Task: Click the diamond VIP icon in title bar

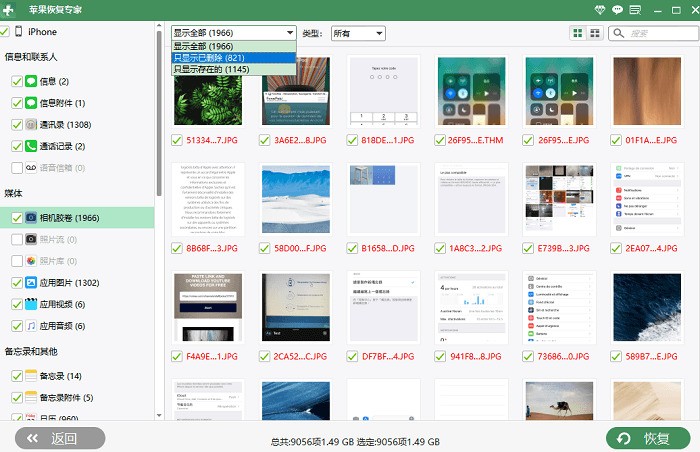Action: [x=600, y=9]
